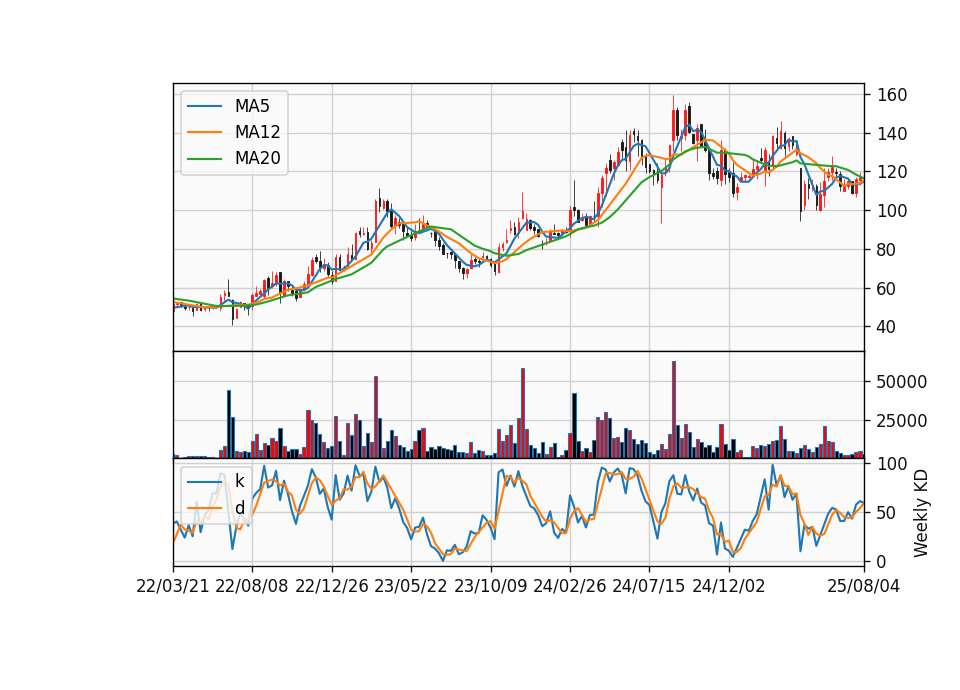Screen dimensions: 960x690
Task: Click the blue MA5 legend line sample
Action: click(204, 106)
